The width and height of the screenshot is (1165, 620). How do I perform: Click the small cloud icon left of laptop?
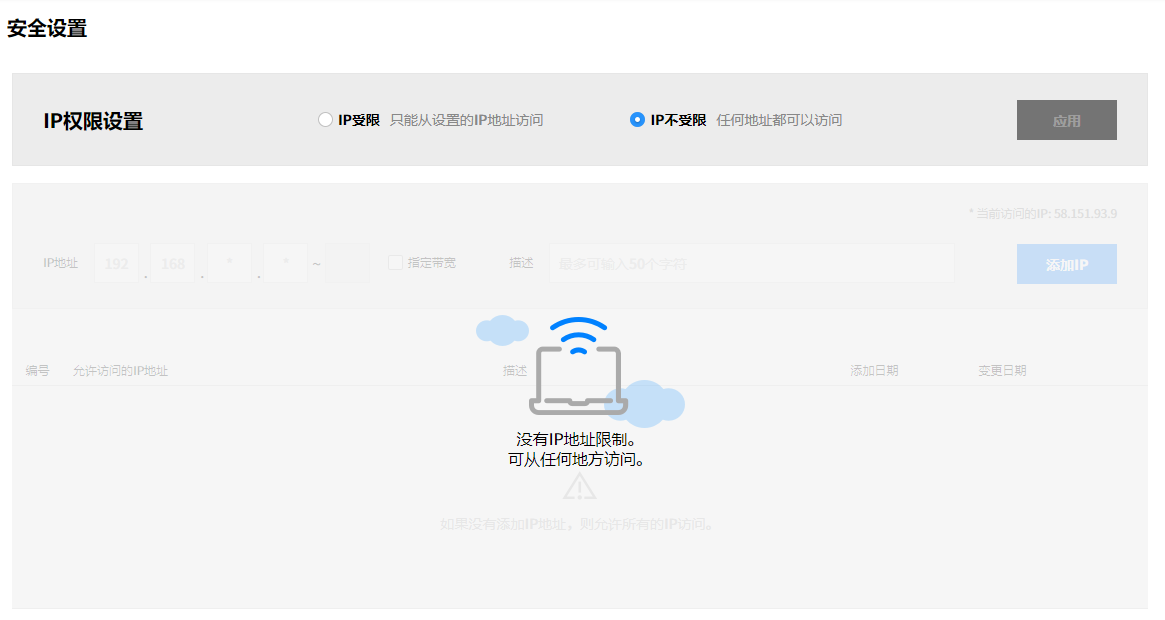pos(502,330)
